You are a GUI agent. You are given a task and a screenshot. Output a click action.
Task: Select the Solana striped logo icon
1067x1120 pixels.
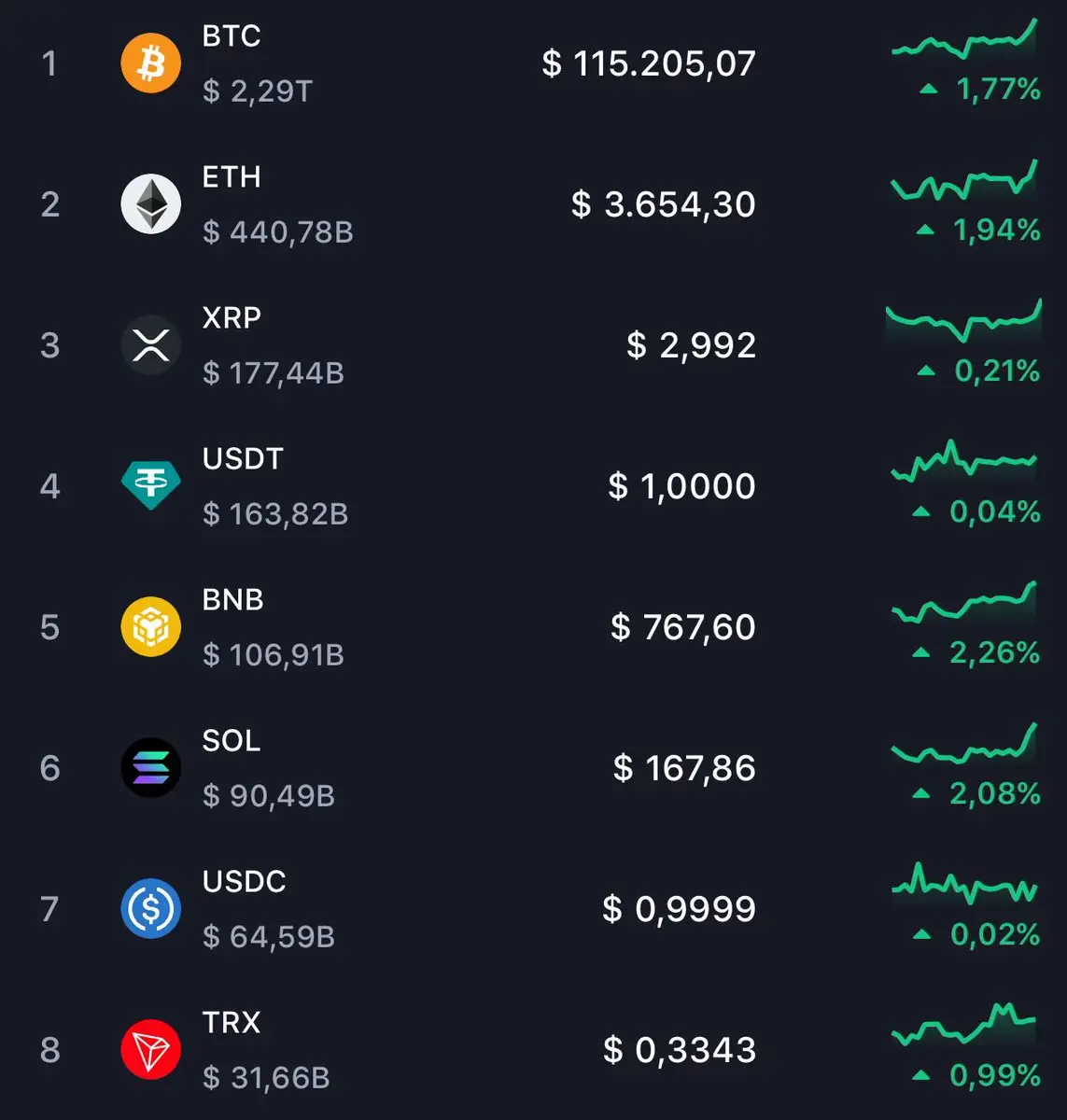(150, 767)
